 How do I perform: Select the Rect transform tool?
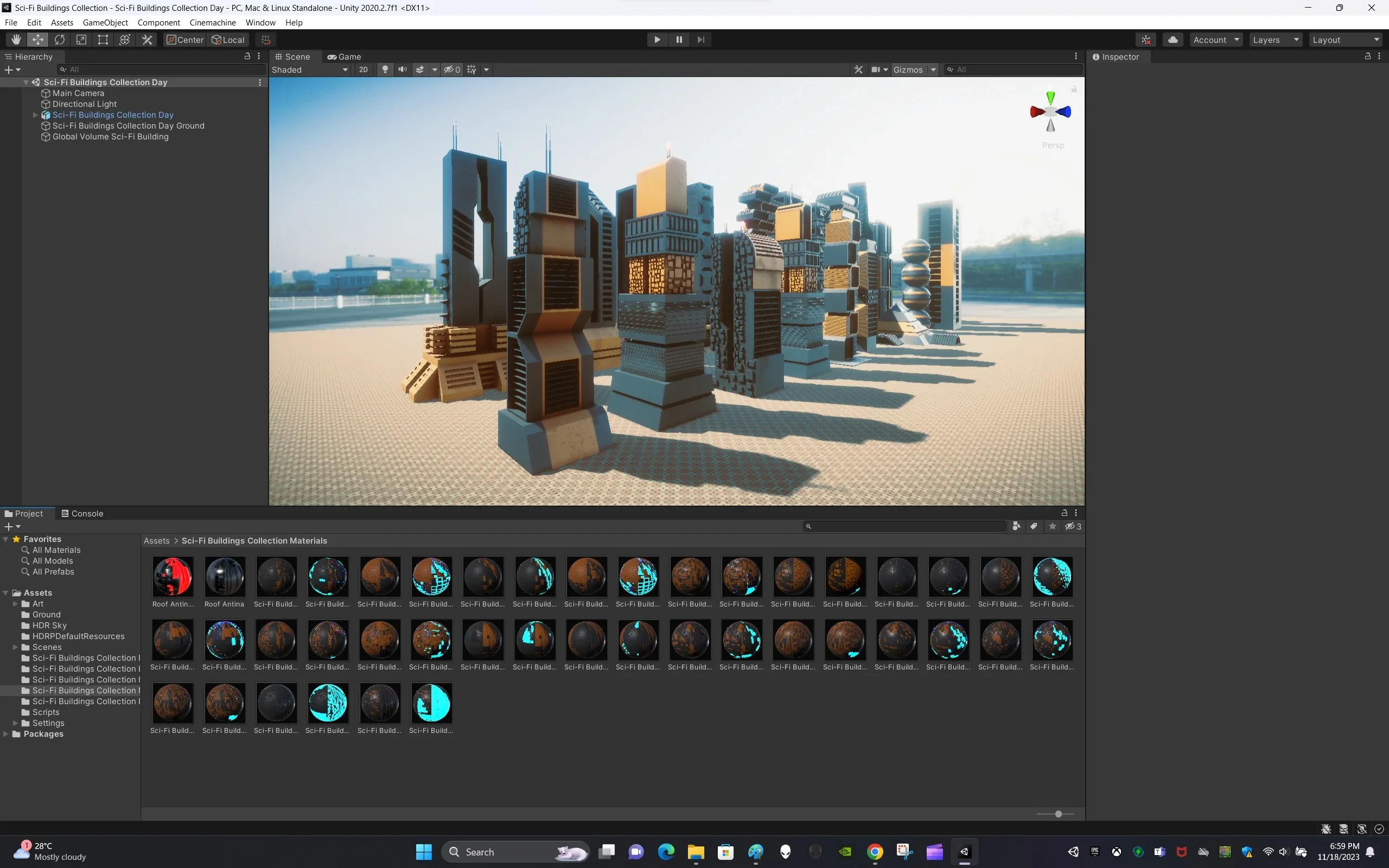coord(103,40)
